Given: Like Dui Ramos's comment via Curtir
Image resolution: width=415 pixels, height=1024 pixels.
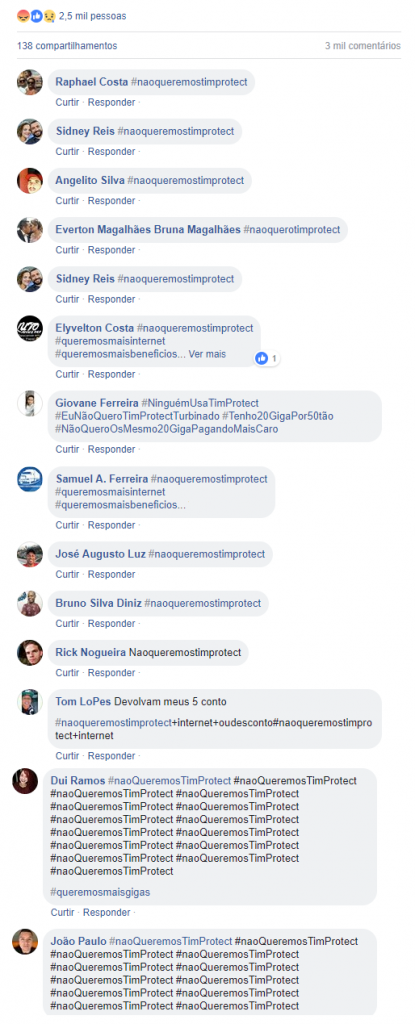Looking at the screenshot, I should point(63,913).
